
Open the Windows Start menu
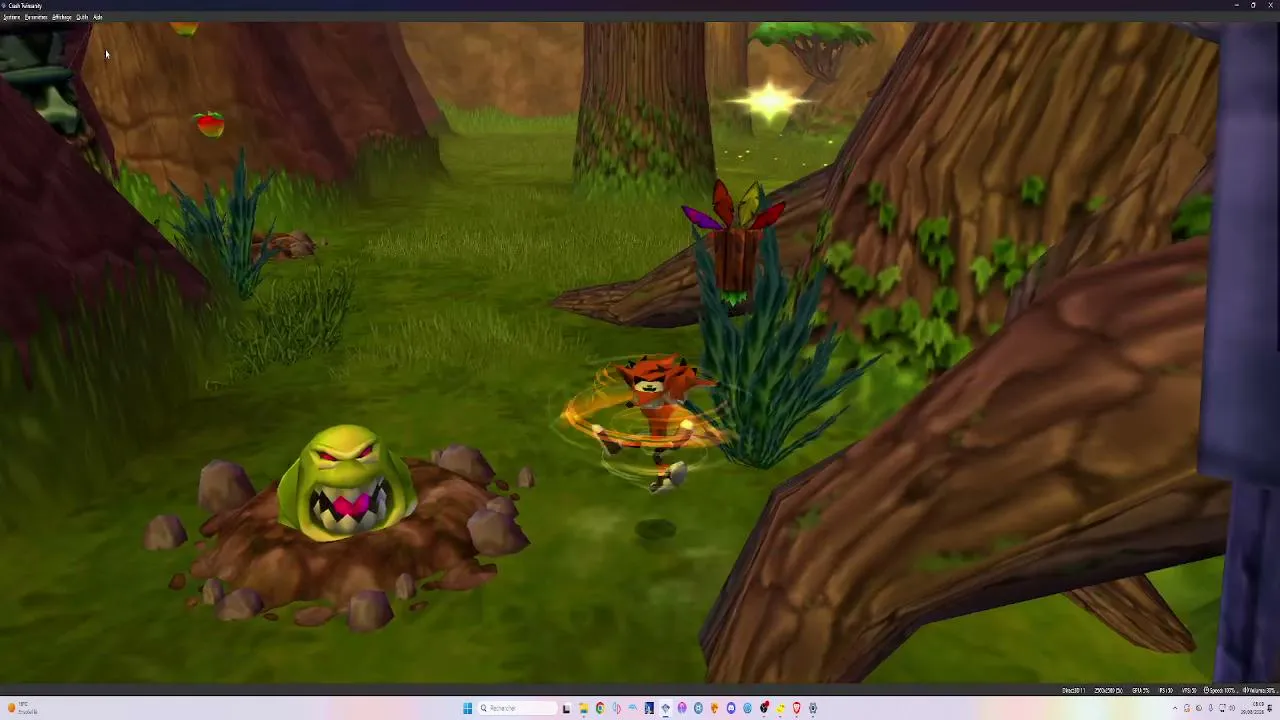467,708
